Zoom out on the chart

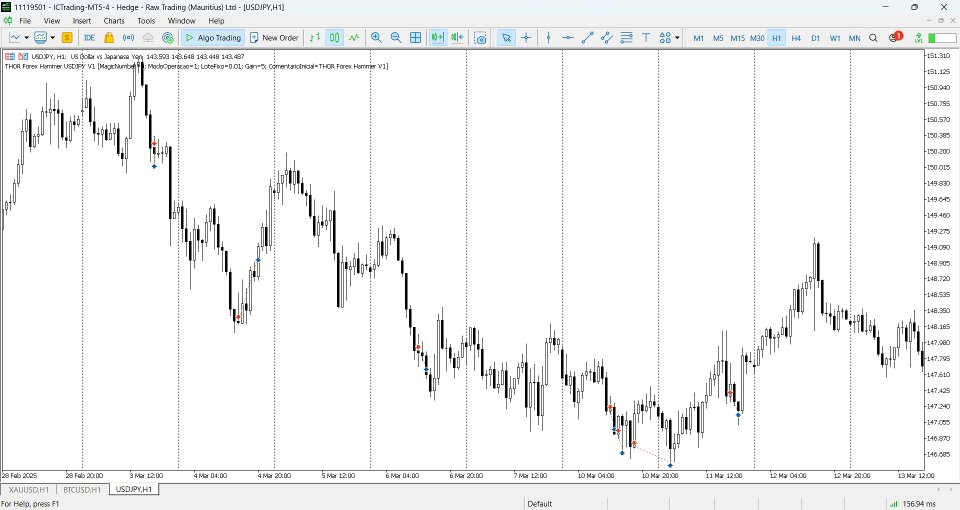396,38
